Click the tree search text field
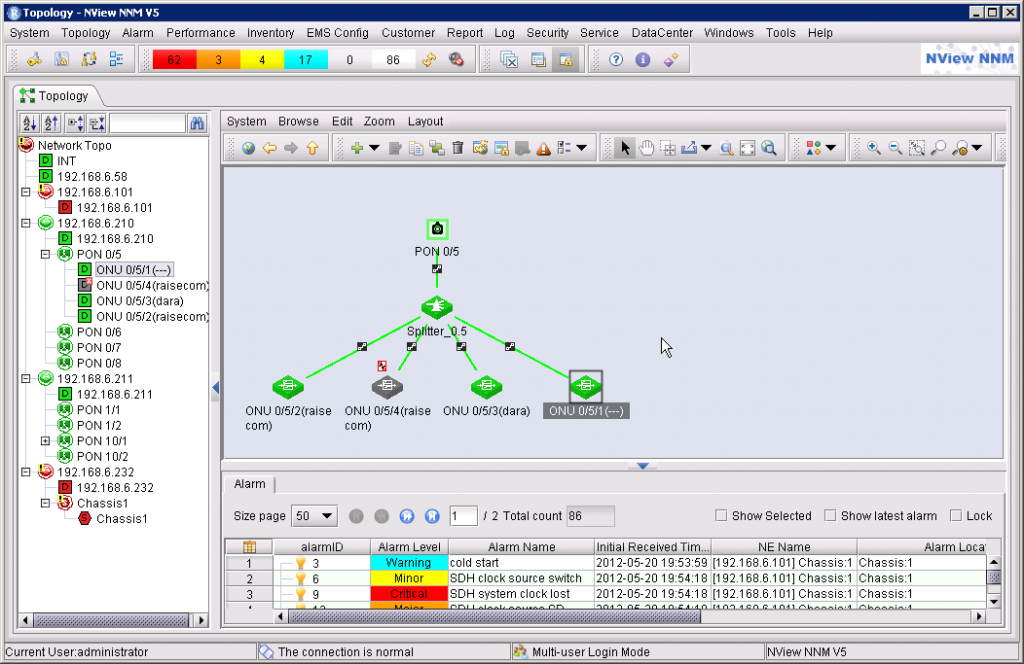Image resolution: width=1024 pixels, height=664 pixels. pyautogui.click(x=148, y=123)
